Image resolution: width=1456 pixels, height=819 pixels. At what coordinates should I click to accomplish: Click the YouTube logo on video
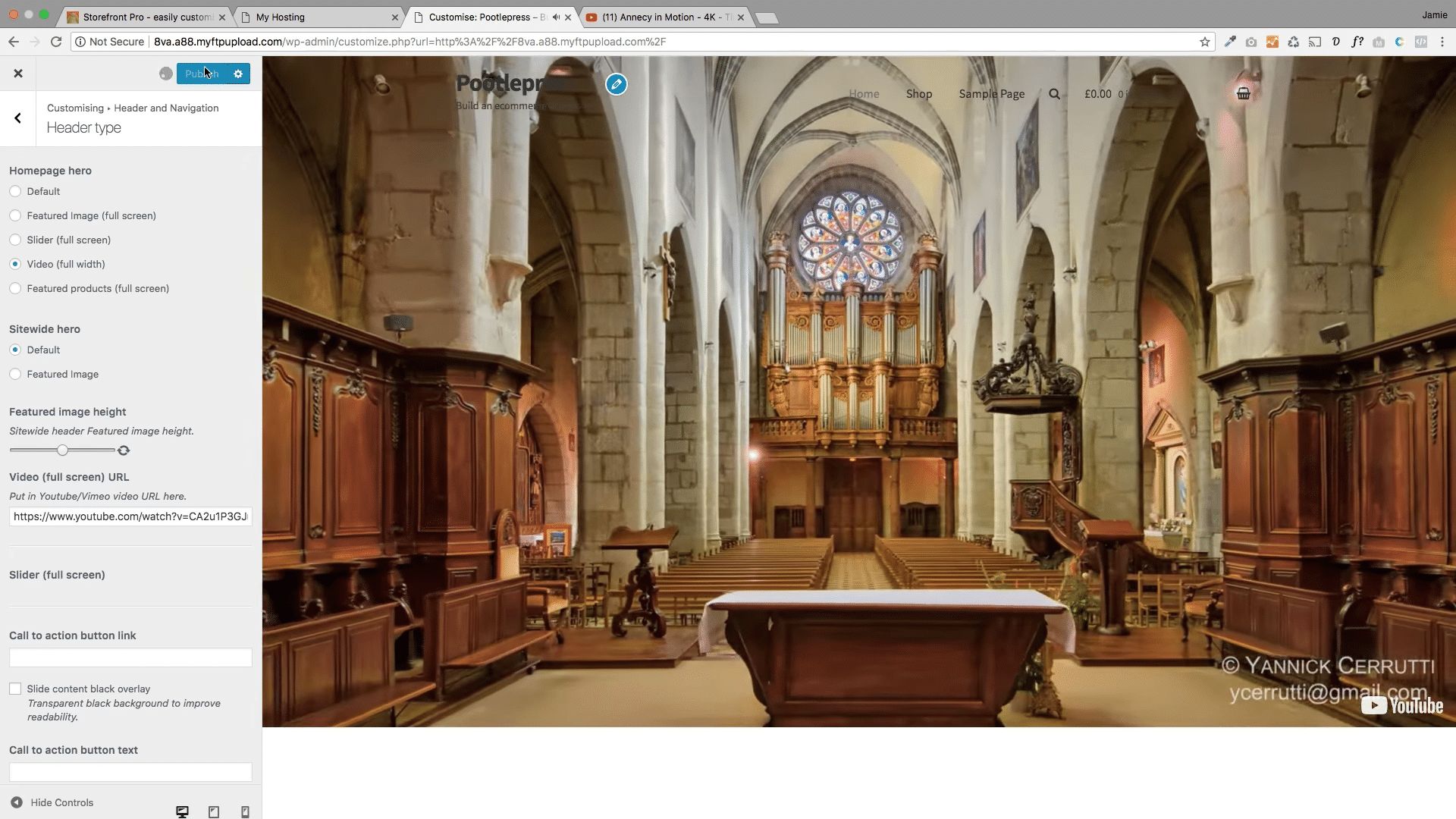point(1402,705)
